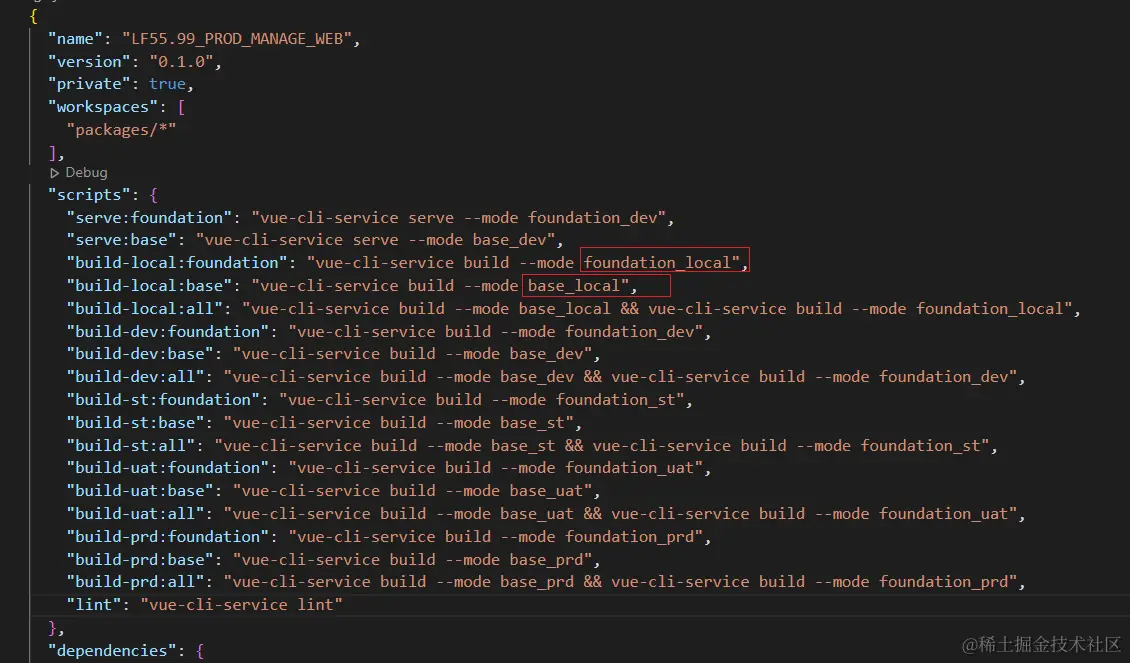
Task: Click the Debug play triangle icon
Action: click(55, 173)
